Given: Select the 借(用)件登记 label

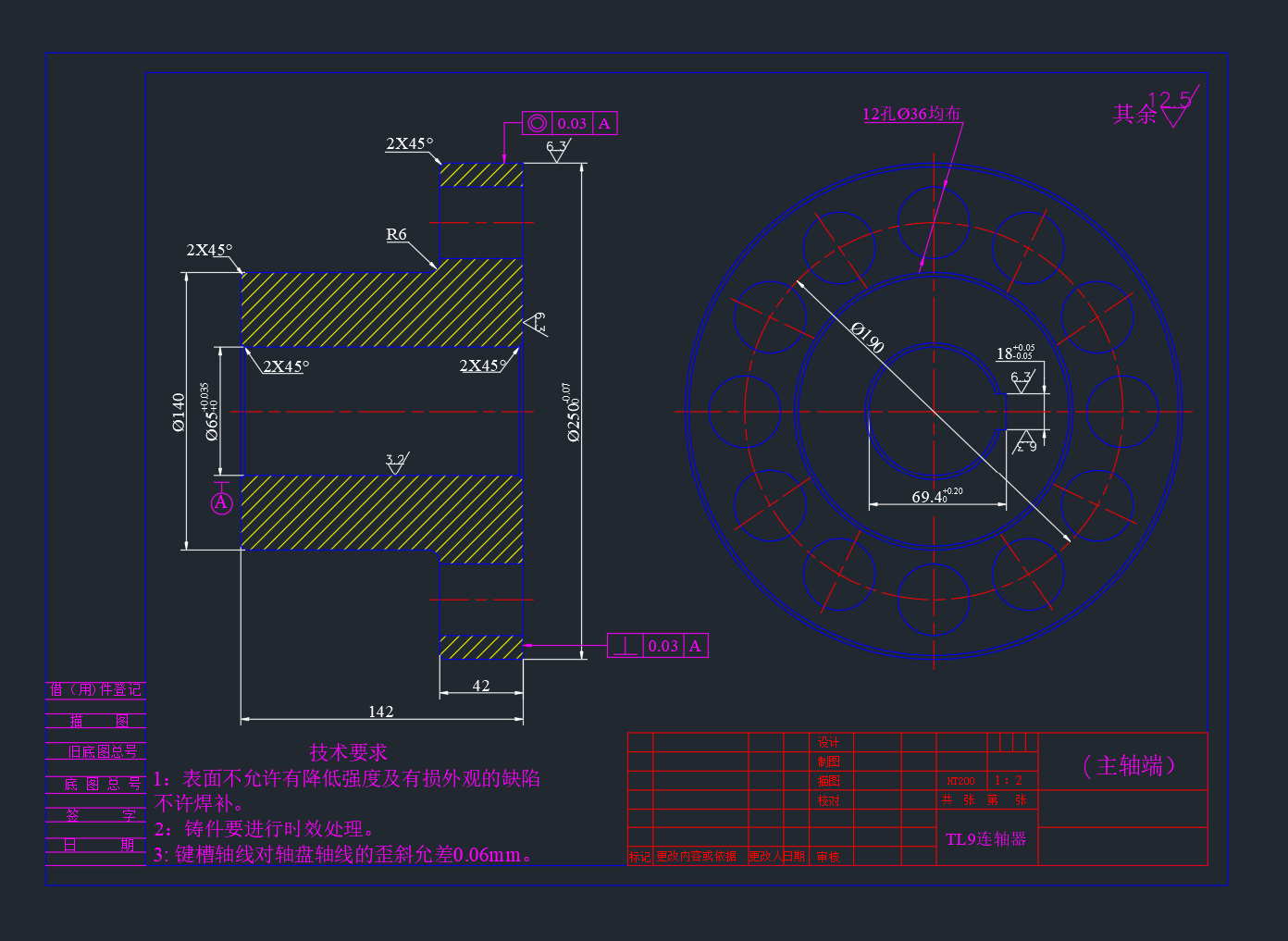Looking at the screenshot, I should click(x=95, y=689).
